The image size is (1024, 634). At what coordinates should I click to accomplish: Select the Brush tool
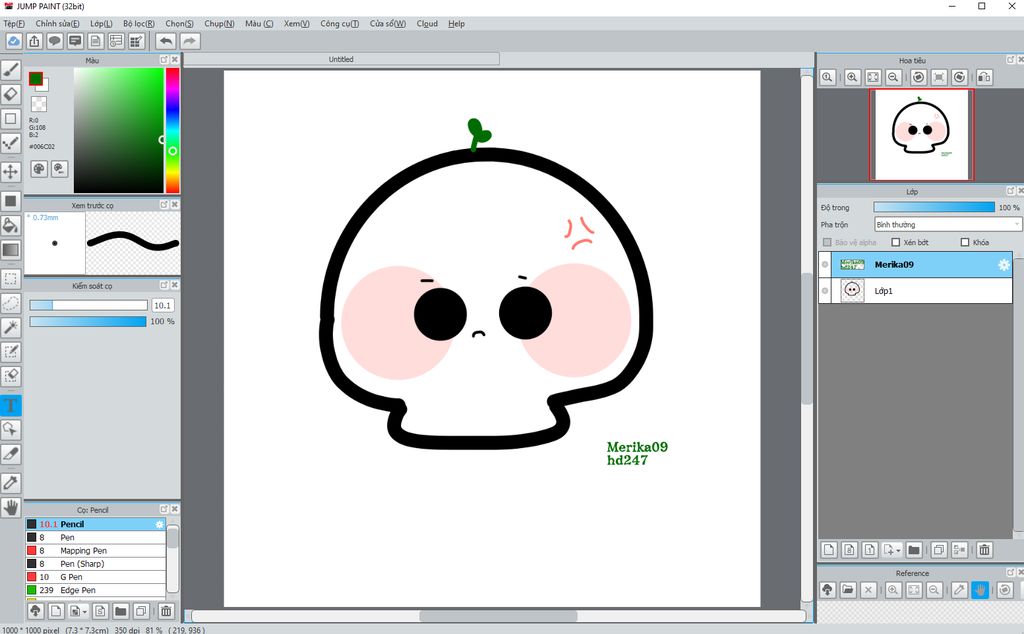(x=10, y=69)
